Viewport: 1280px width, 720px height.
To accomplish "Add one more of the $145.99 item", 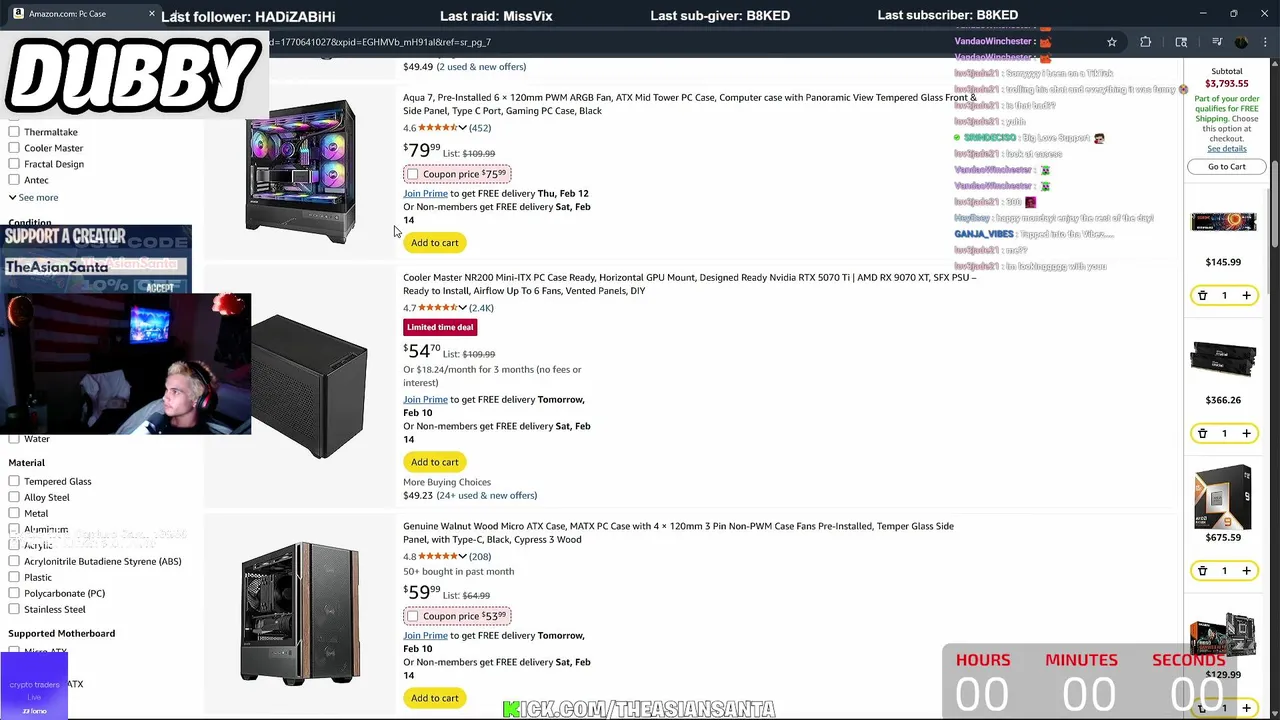I will 1246,296.
